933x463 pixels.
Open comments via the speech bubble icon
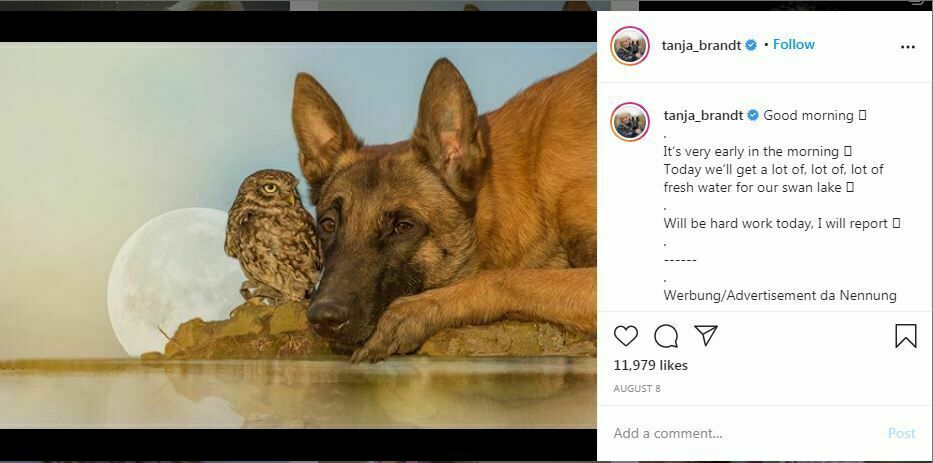pos(666,336)
